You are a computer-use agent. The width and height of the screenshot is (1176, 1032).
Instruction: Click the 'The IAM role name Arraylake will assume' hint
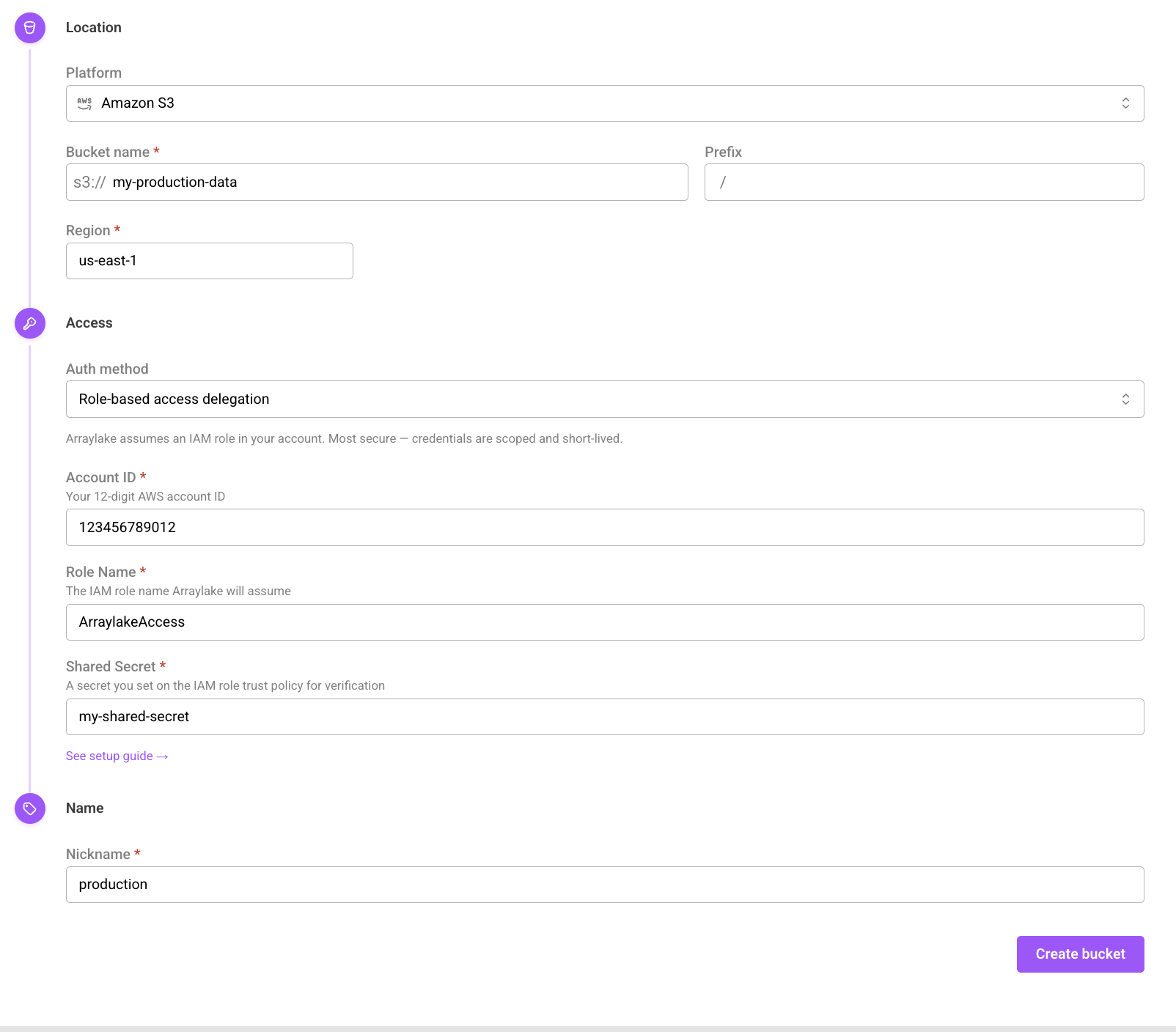click(178, 591)
